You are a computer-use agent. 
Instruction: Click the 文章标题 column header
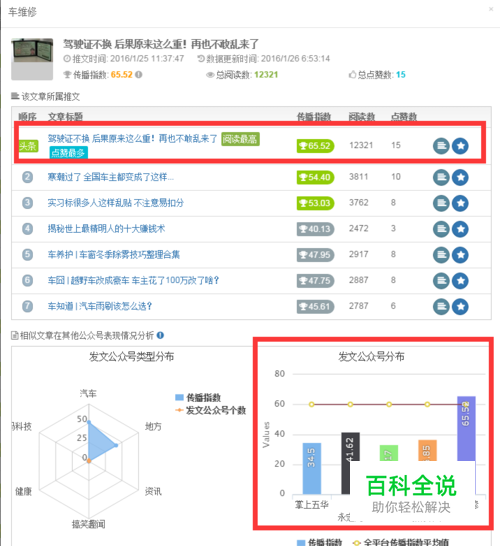click(x=65, y=117)
